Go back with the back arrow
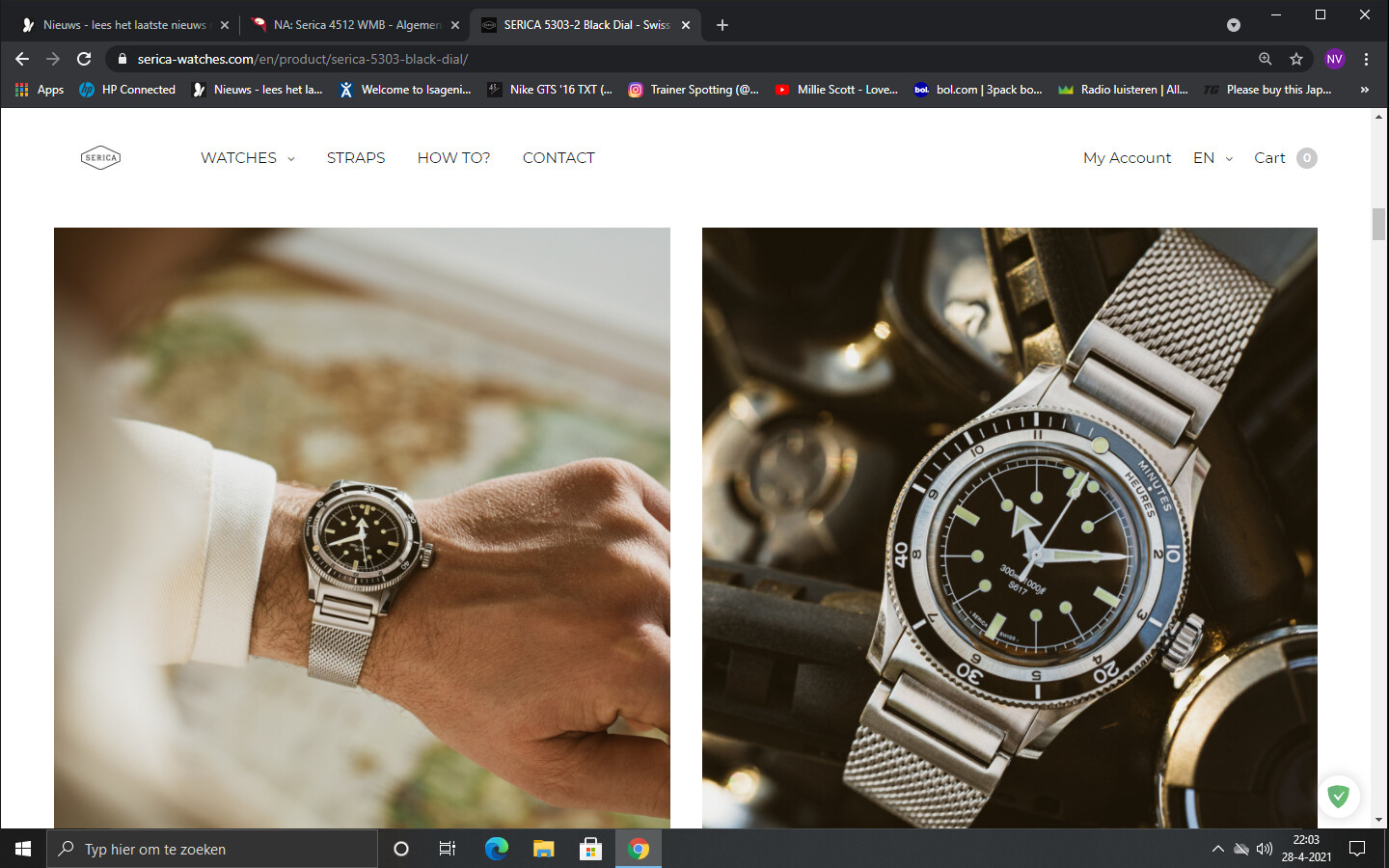 (22, 59)
